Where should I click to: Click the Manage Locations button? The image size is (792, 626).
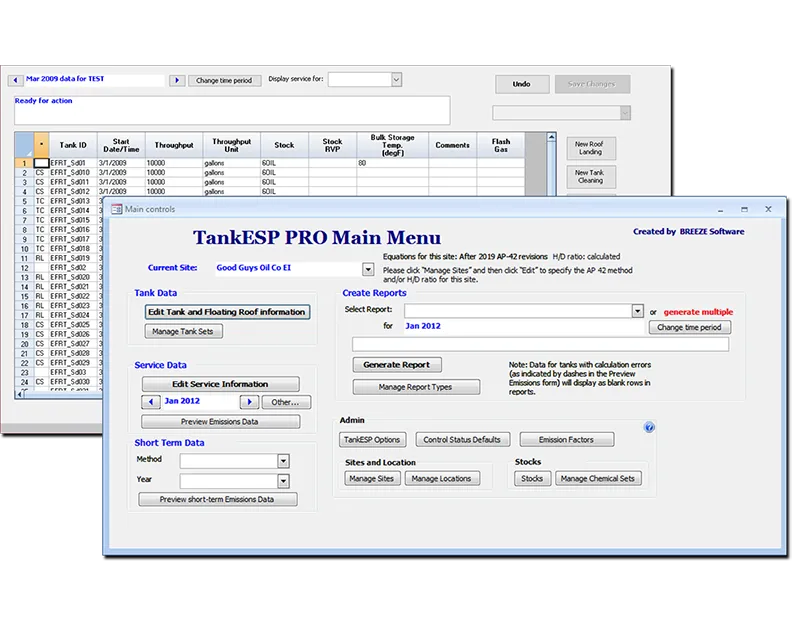point(442,478)
